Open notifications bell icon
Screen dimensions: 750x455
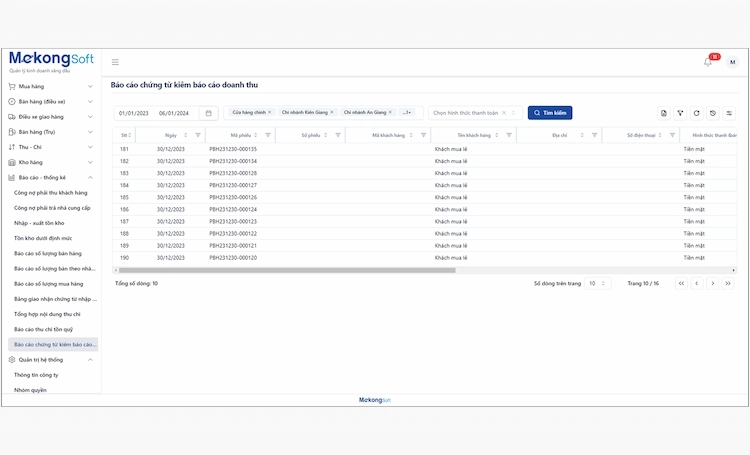pyautogui.click(x=708, y=62)
